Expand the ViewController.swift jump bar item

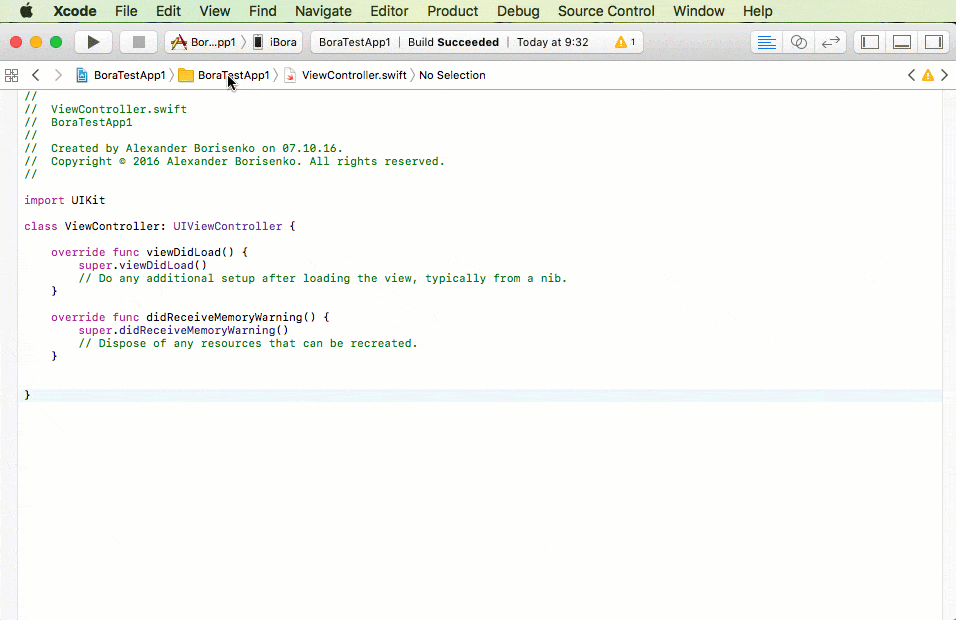[346, 75]
